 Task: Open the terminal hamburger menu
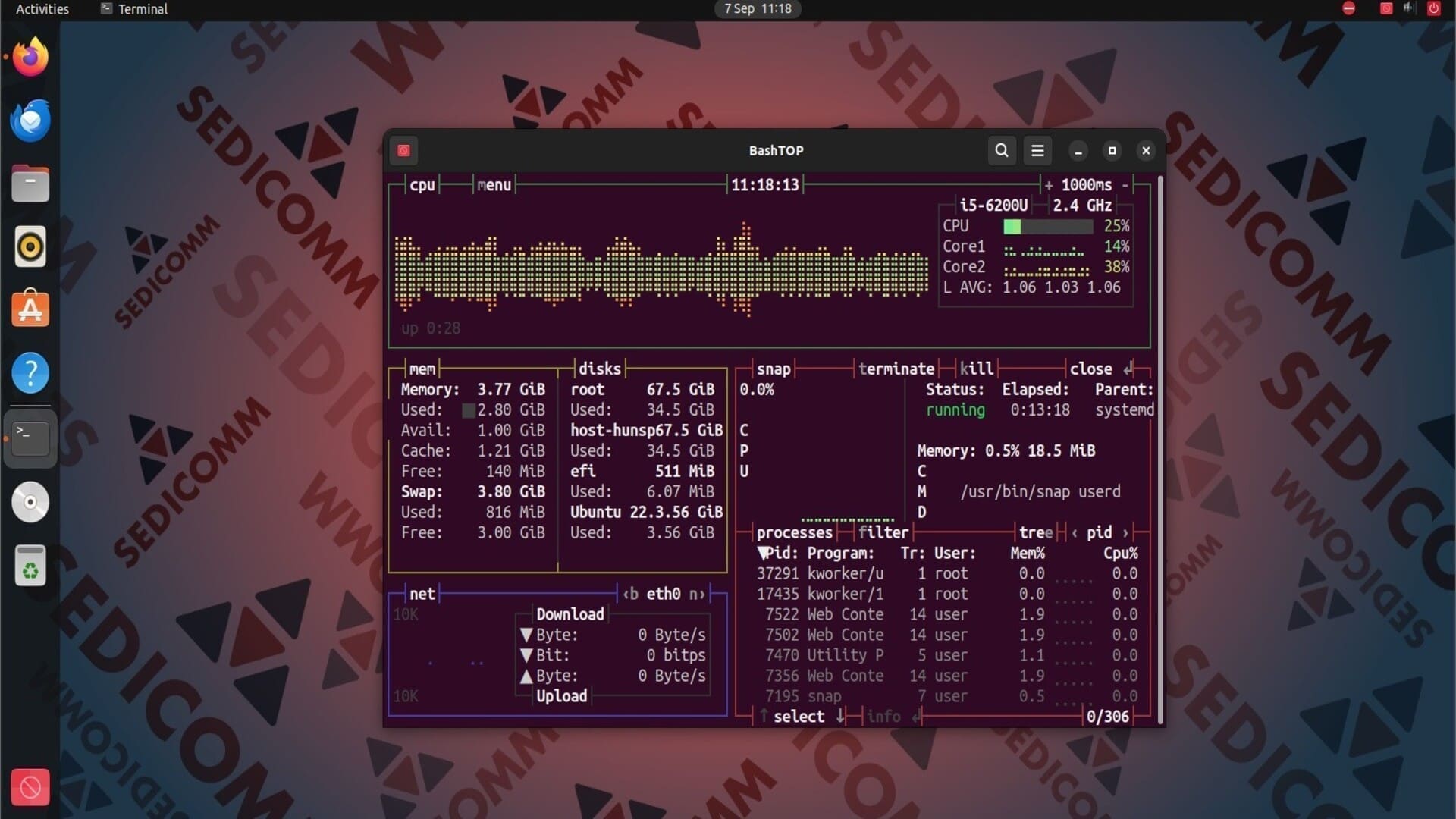click(1037, 150)
